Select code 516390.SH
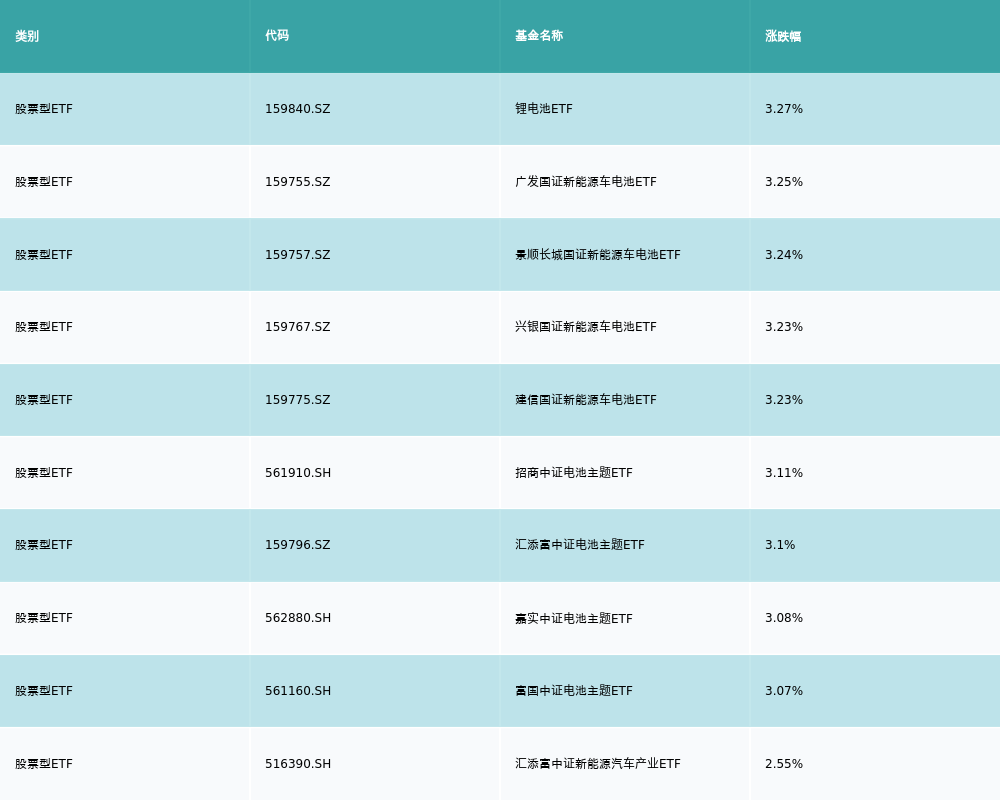The height and width of the screenshot is (800, 1000). 298,764
